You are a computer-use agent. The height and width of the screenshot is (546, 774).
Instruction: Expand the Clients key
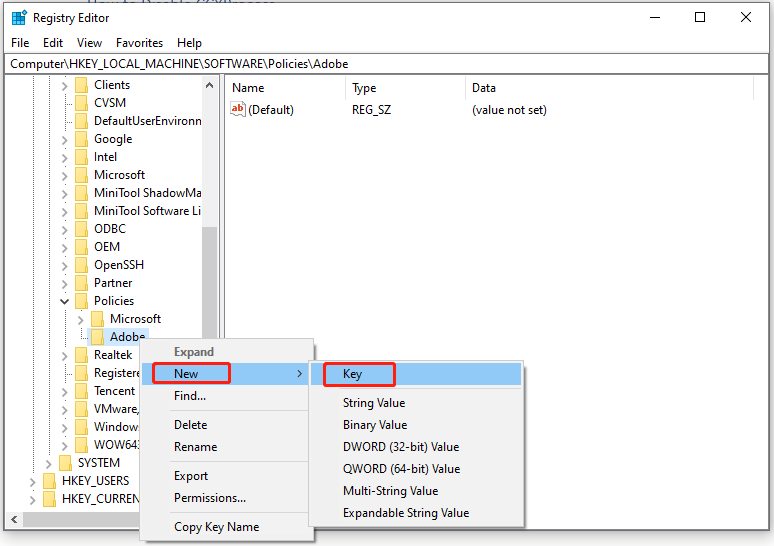(64, 86)
